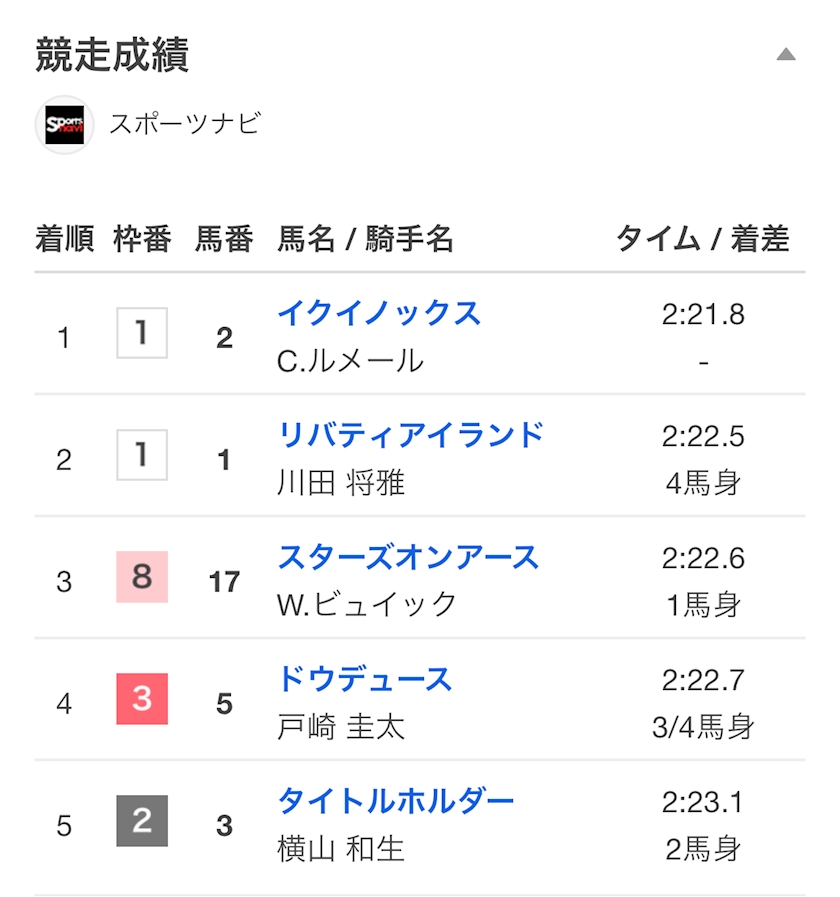Viewport: 840px width, 897px height.
Task: Click jockey name 川田 将雅
Action: pos(341,483)
